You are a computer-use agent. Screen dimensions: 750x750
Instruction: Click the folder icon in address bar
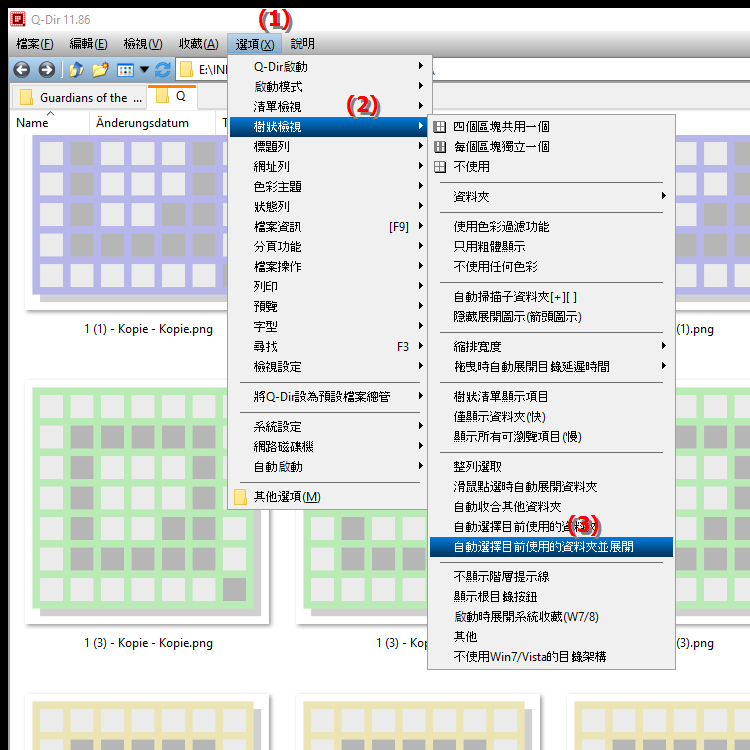coord(186,70)
